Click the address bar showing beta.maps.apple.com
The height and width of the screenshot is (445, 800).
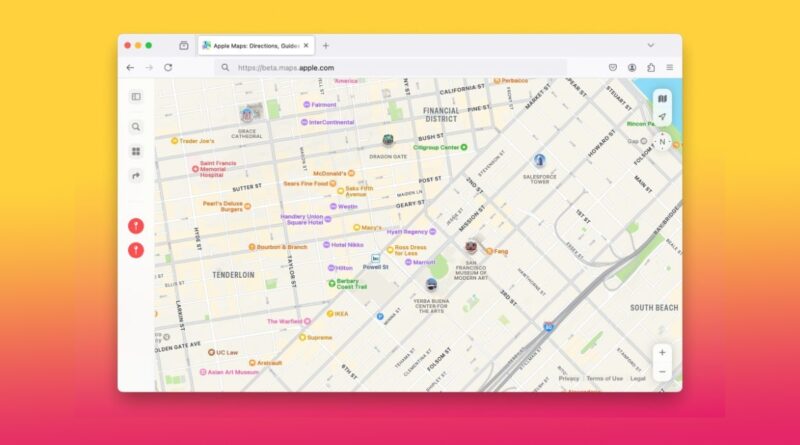point(400,67)
